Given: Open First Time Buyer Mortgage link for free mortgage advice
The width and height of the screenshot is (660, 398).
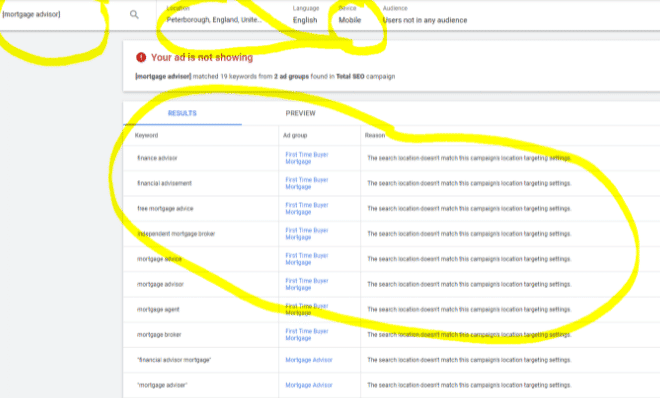Looking at the screenshot, I should click(306, 209).
